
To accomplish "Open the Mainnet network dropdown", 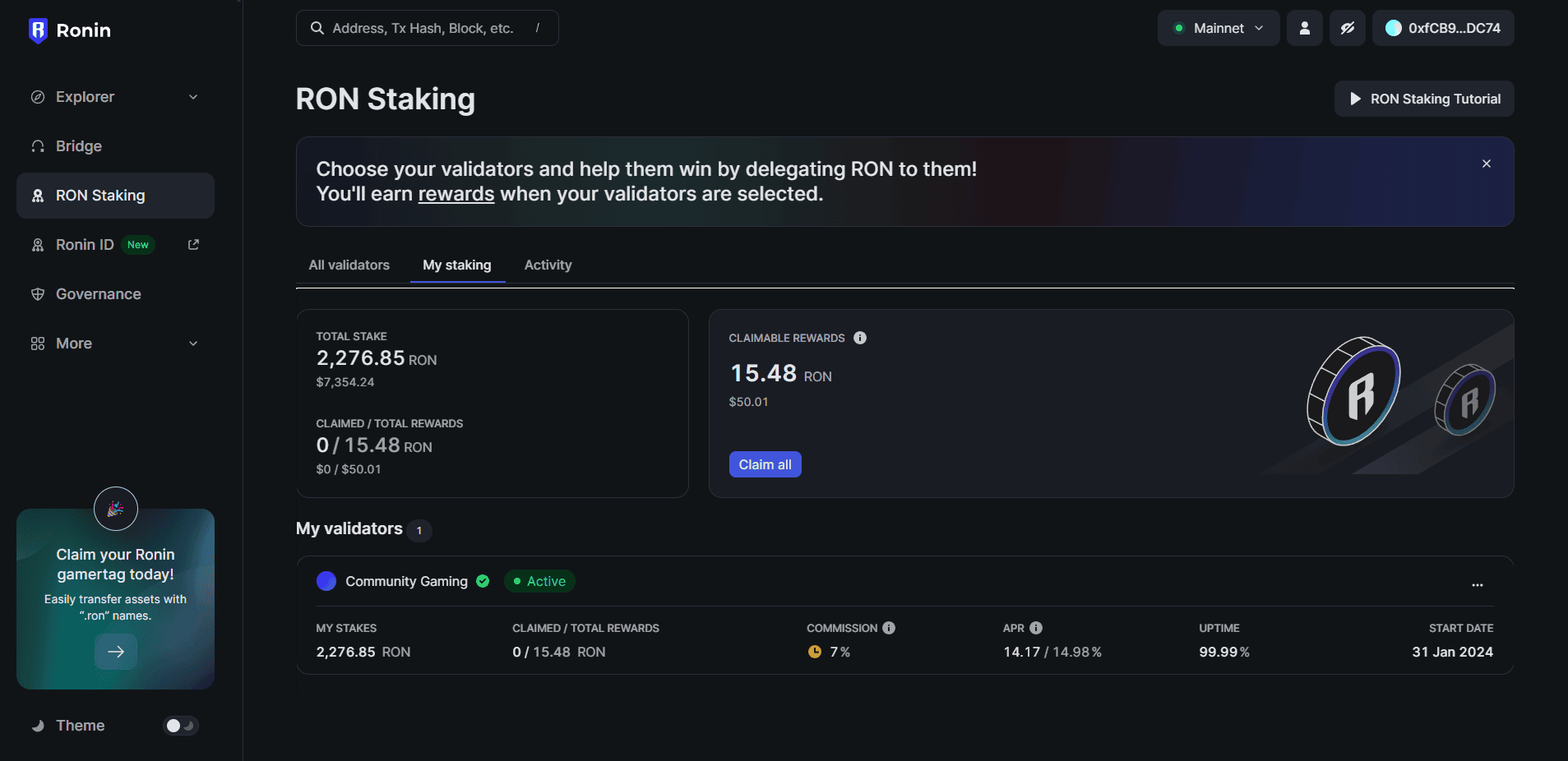I will click(1219, 27).
